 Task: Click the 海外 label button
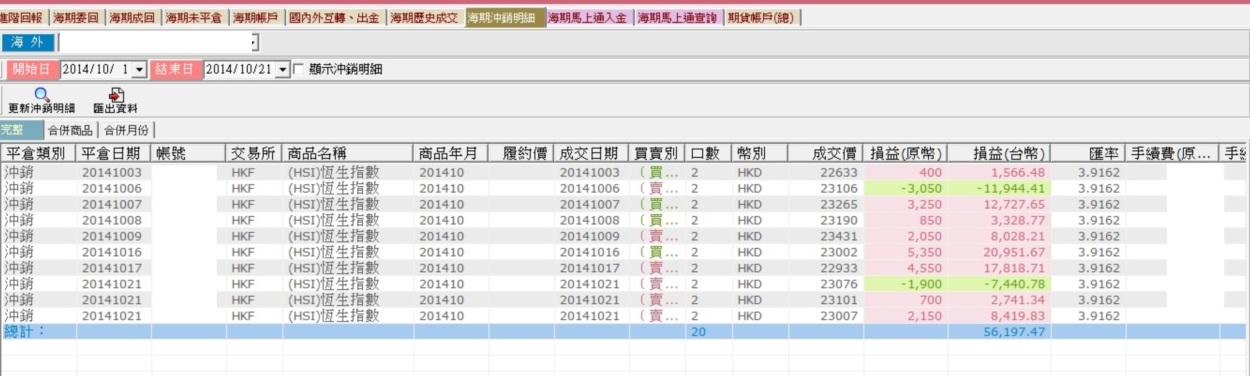pos(29,42)
